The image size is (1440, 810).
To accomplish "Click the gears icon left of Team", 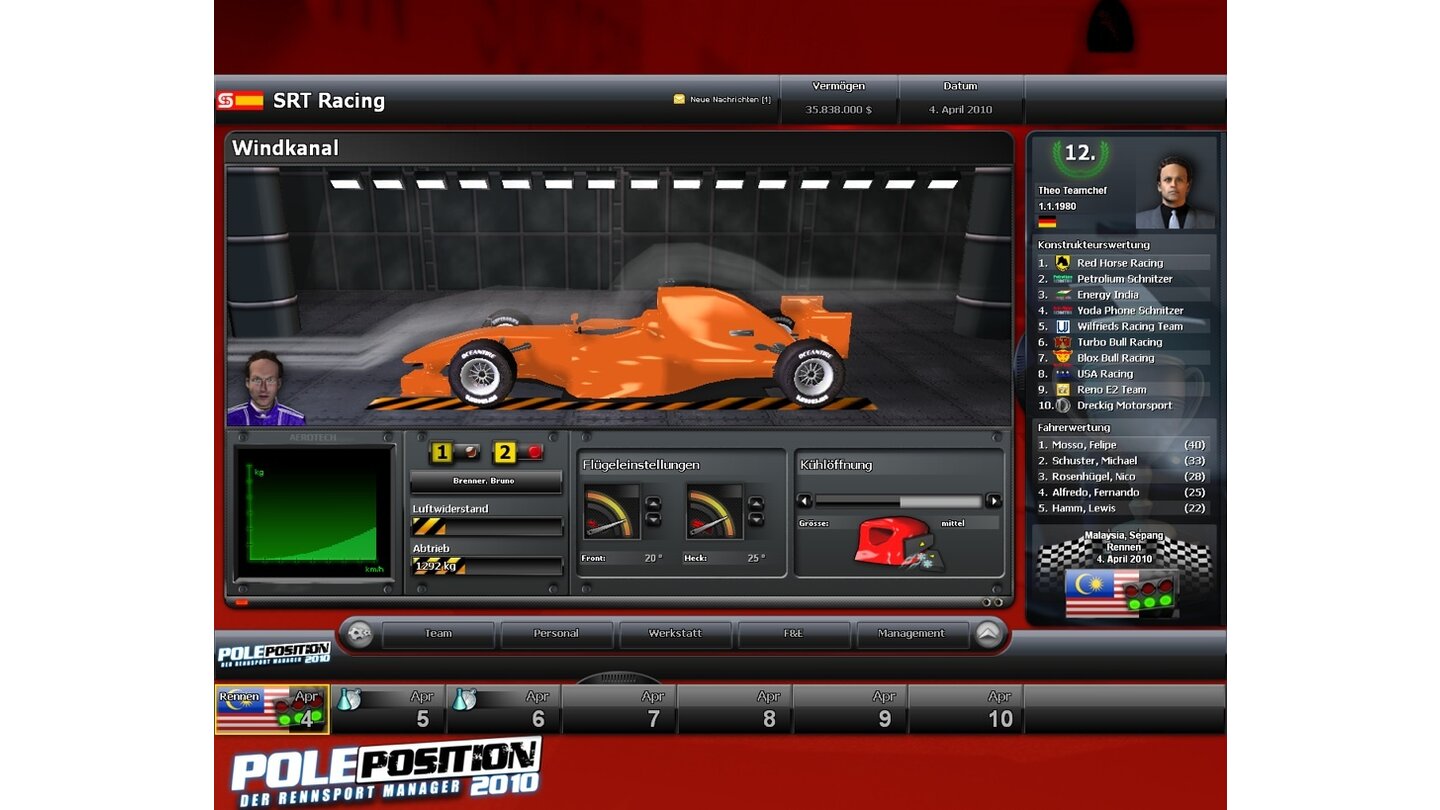I will coord(359,634).
